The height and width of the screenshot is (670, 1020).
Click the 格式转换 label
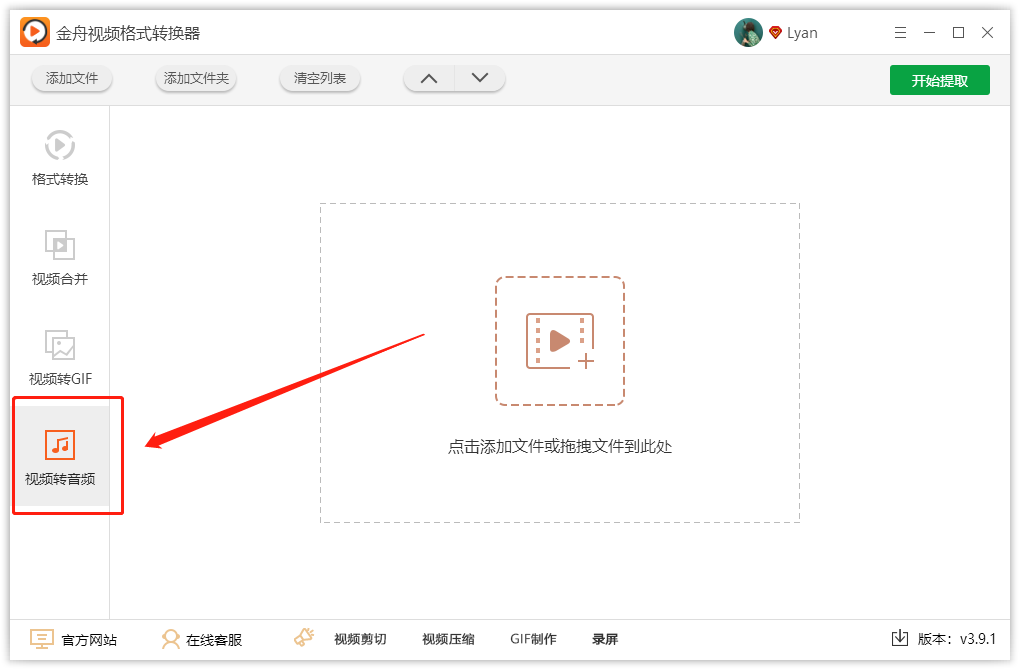tap(60, 180)
